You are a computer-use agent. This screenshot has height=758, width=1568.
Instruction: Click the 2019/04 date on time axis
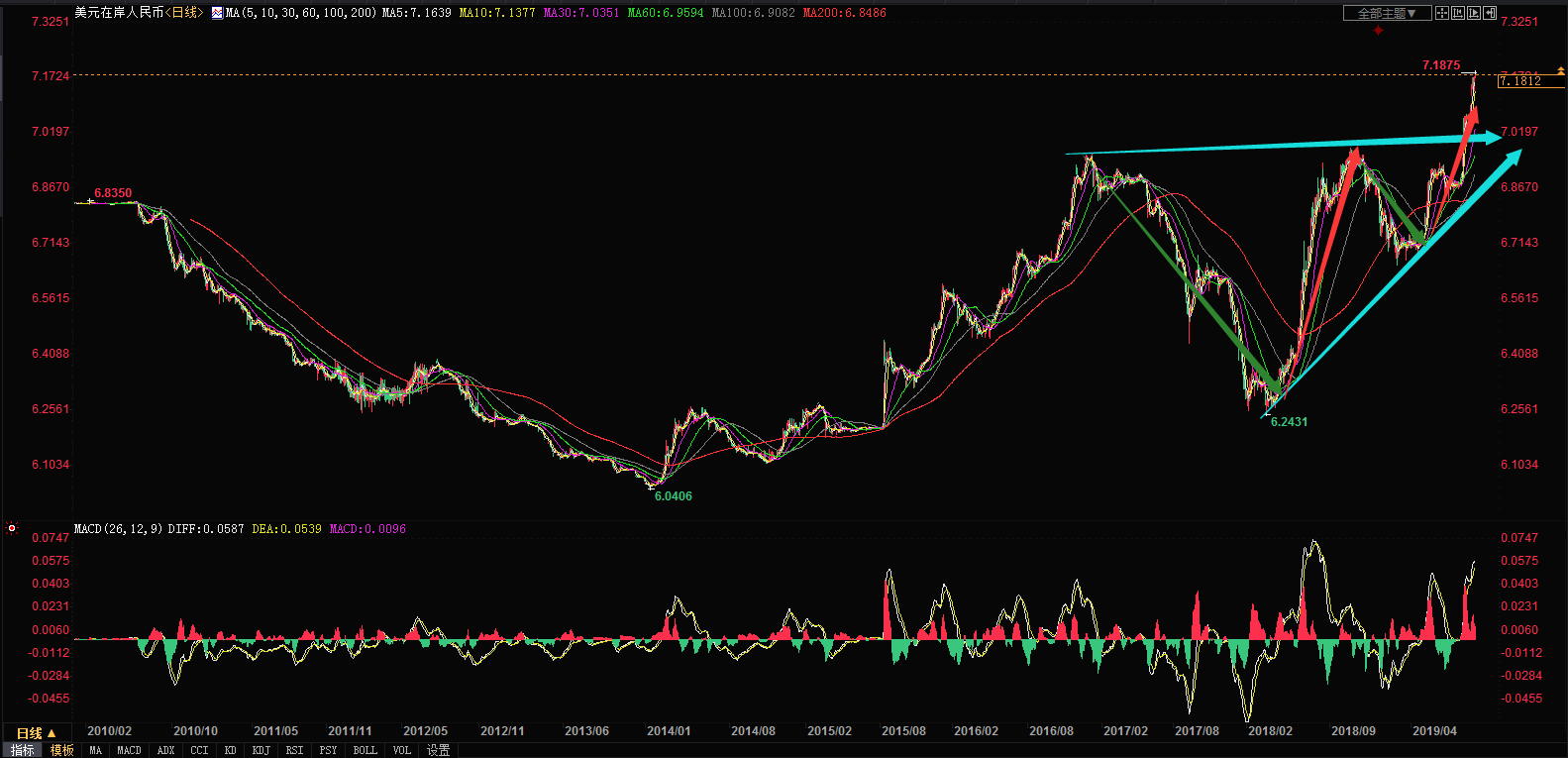coord(1434,731)
